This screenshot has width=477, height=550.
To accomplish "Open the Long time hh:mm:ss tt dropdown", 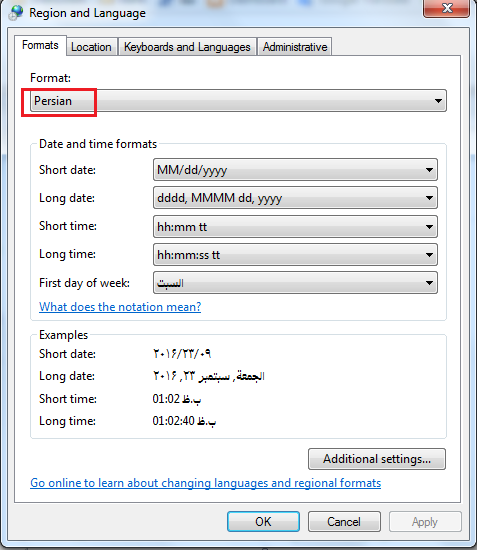I will 295,255.
